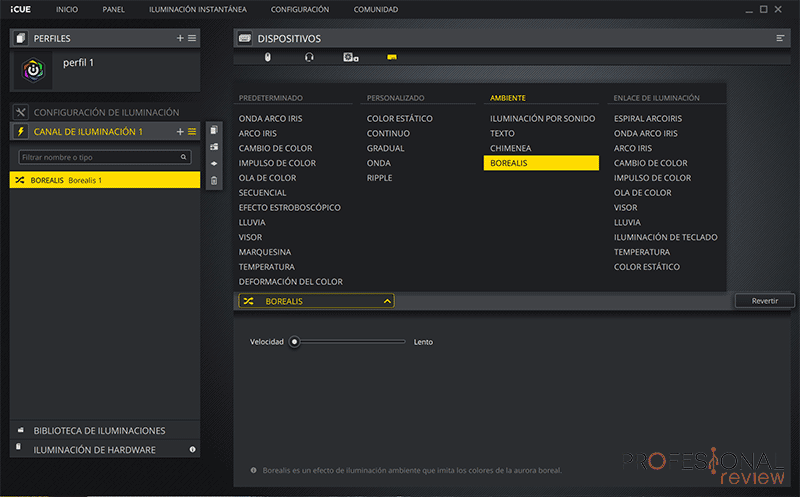Click the diamond icon in side toolbar
The image size is (800, 497).
(214, 164)
